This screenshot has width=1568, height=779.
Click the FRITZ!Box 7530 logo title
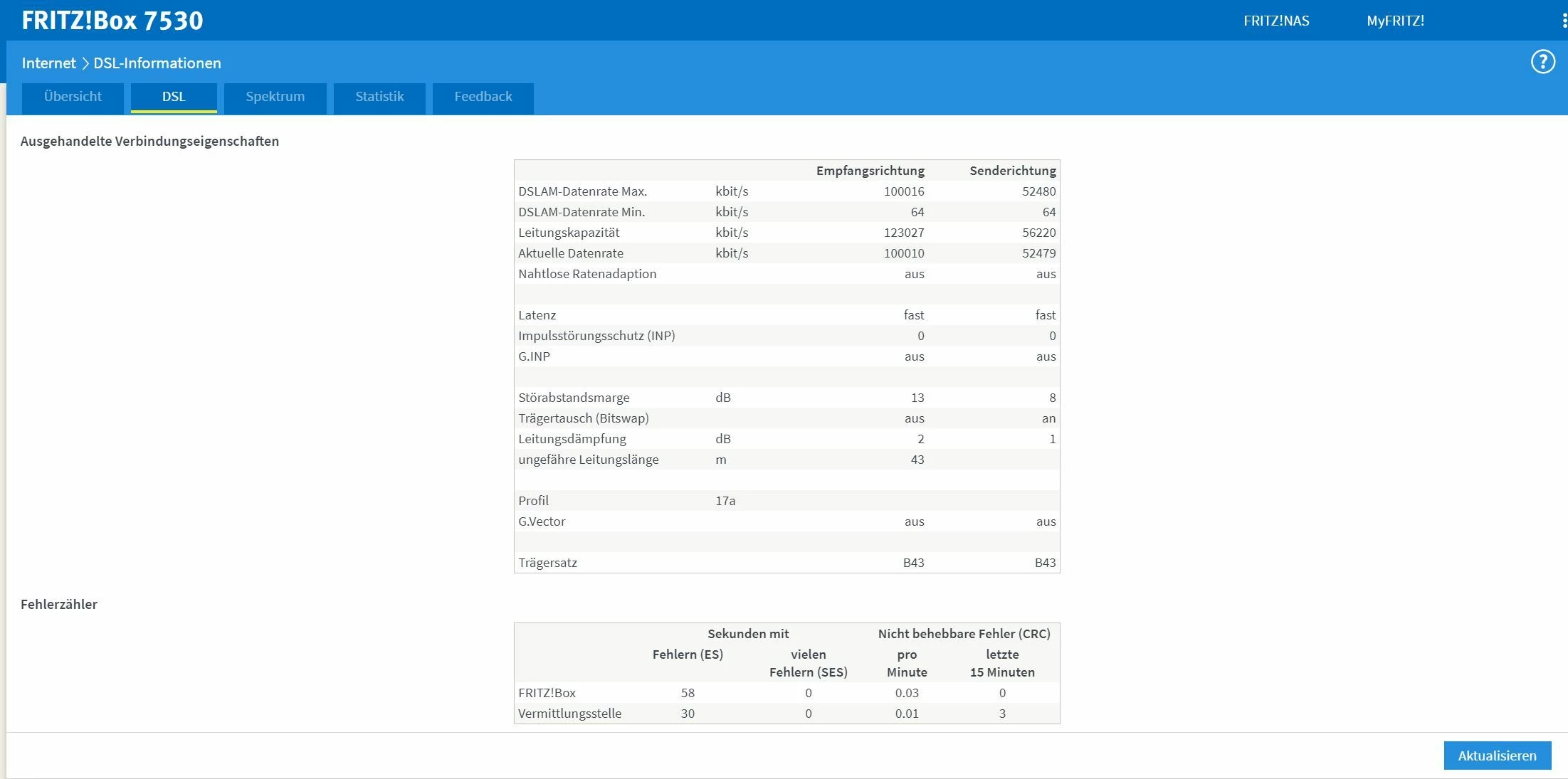(112, 21)
